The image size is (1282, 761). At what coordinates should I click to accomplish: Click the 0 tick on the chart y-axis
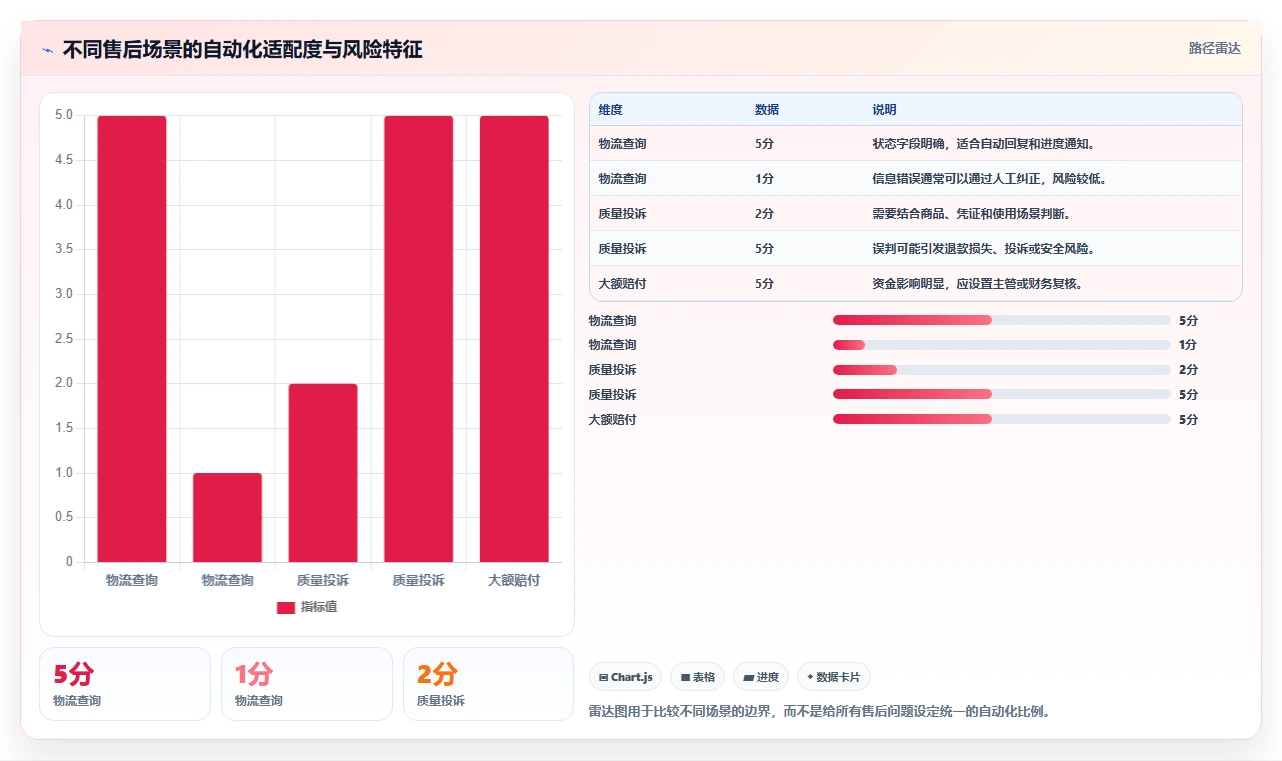click(69, 562)
